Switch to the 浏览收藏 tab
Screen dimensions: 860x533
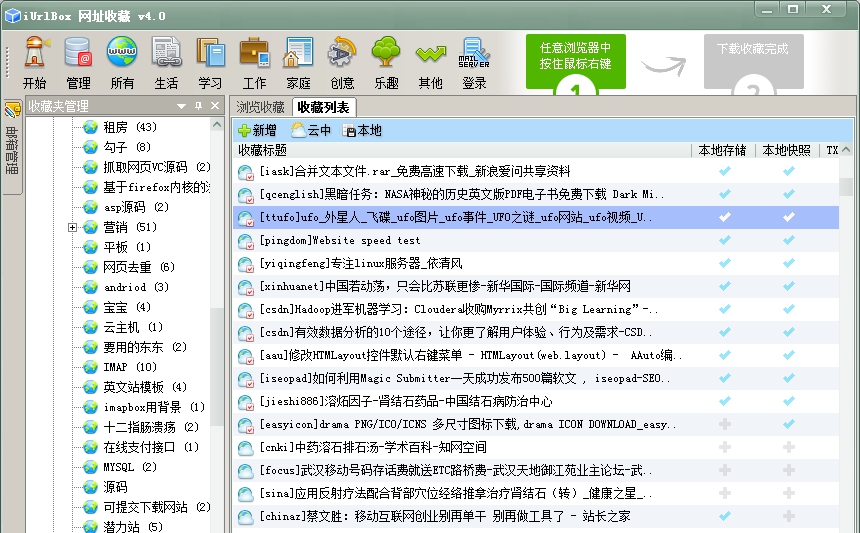pos(261,107)
